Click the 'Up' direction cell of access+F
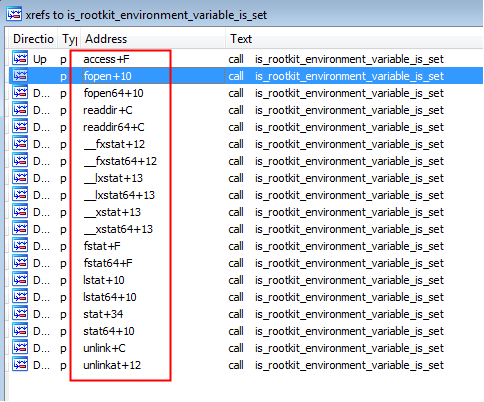This screenshot has height=402, width=484. click(40, 60)
